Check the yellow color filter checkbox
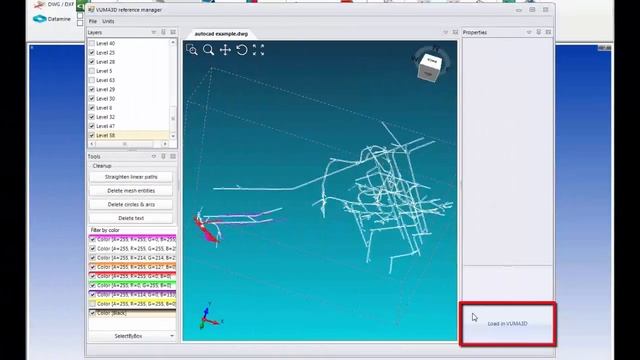640x360 pixels. [93, 304]
